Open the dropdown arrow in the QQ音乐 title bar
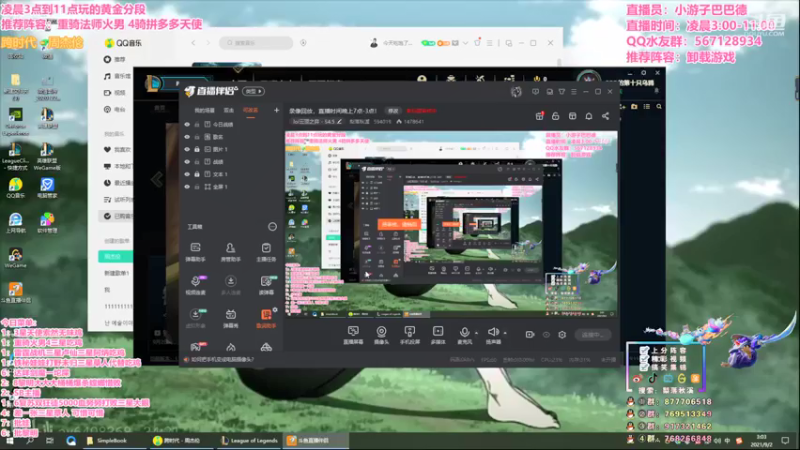 pyautogui.click(x=465, y=43)
